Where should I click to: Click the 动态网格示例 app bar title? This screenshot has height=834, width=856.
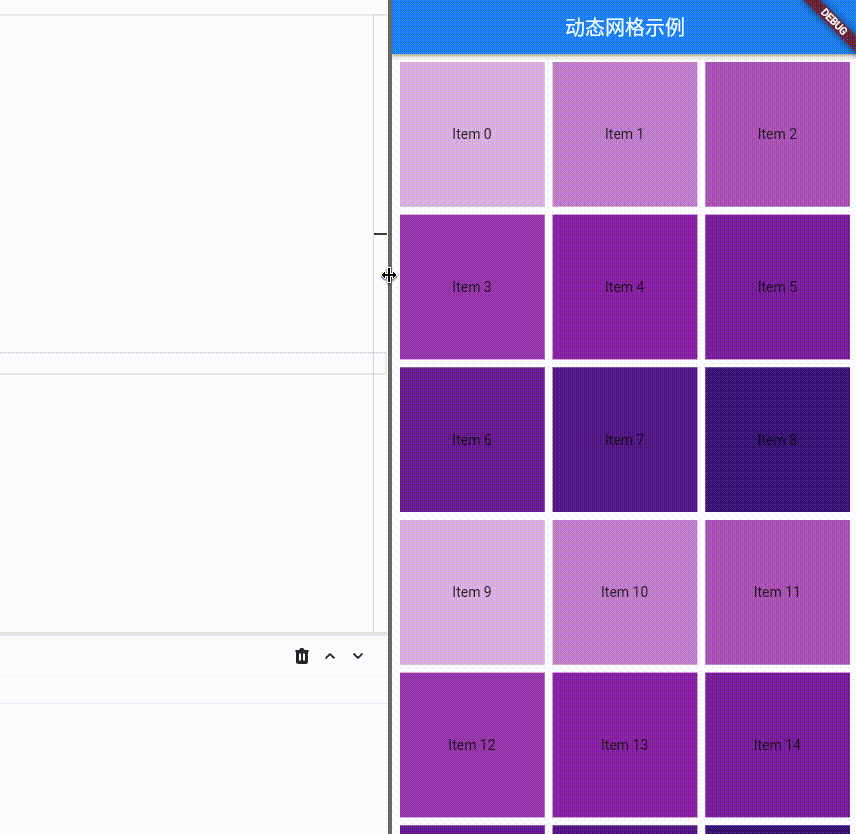click(x=624, y=27)
